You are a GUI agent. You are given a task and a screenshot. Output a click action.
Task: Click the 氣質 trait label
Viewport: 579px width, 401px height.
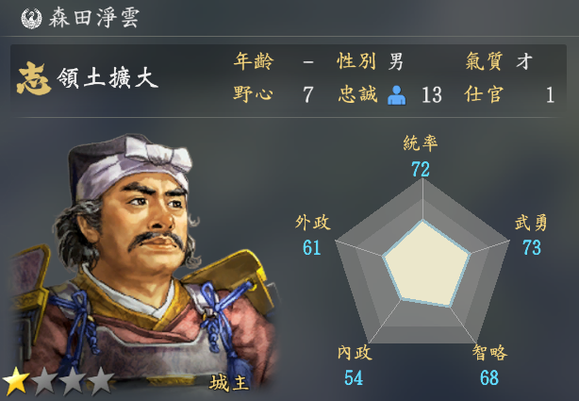coord(484,61)
